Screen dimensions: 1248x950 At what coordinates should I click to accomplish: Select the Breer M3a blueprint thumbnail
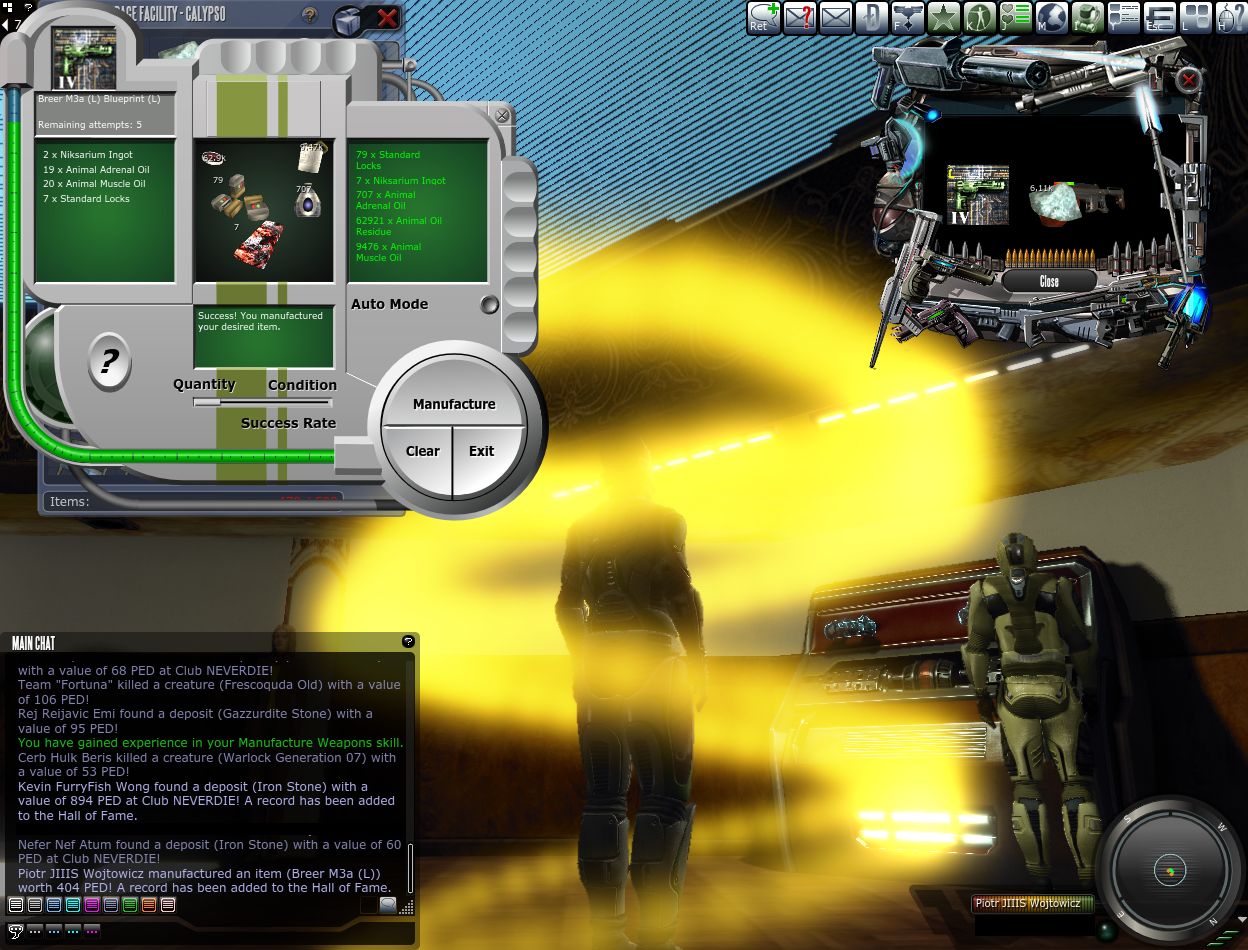click(84, 59)
